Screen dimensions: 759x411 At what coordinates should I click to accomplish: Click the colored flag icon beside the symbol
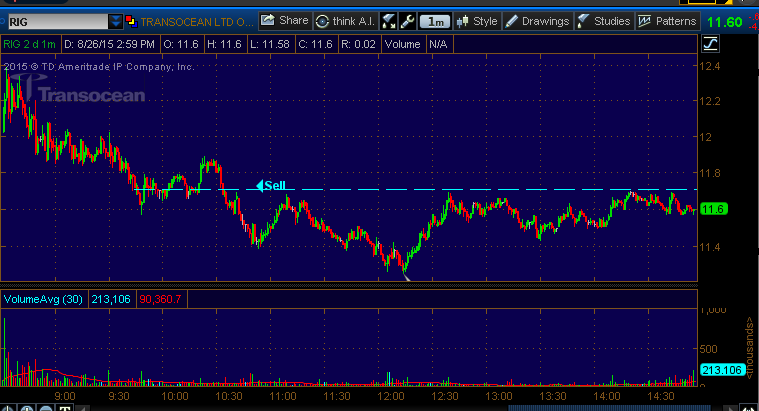[x=131, y=21]
